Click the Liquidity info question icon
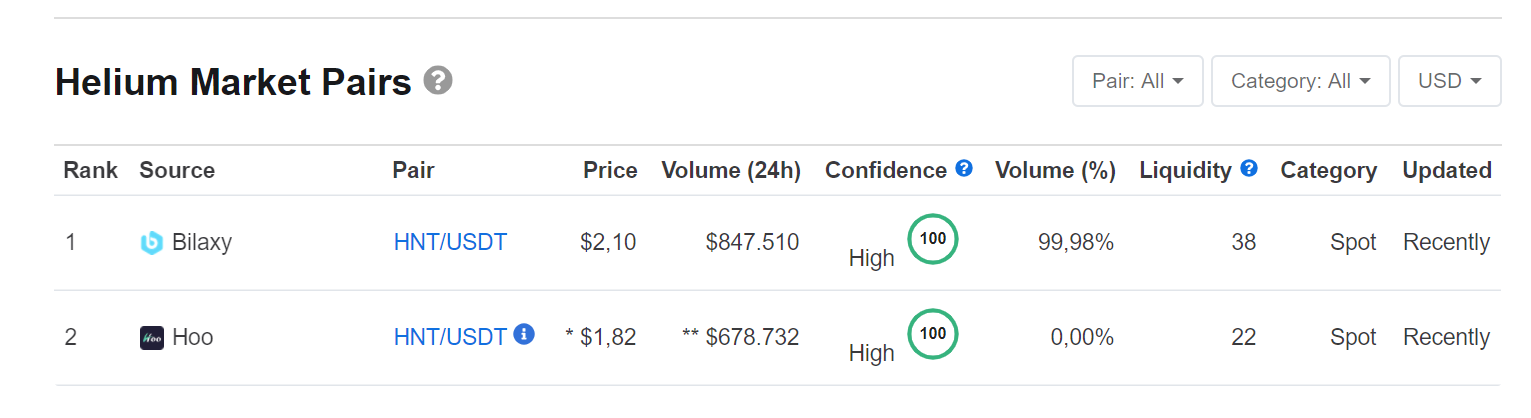 coord(1249,169)
